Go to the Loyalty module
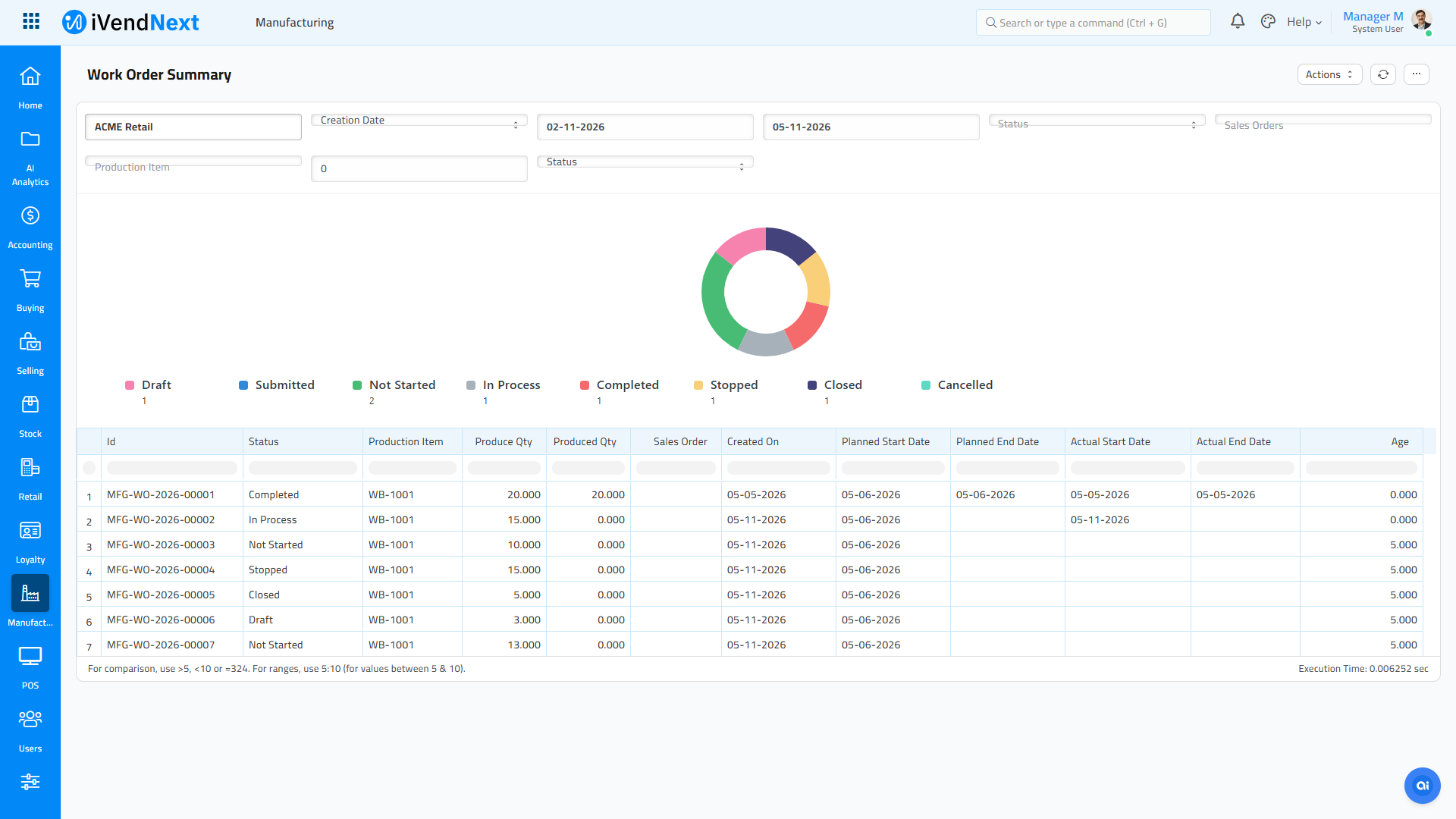1456x819 pixels. (x=30, y=542)
